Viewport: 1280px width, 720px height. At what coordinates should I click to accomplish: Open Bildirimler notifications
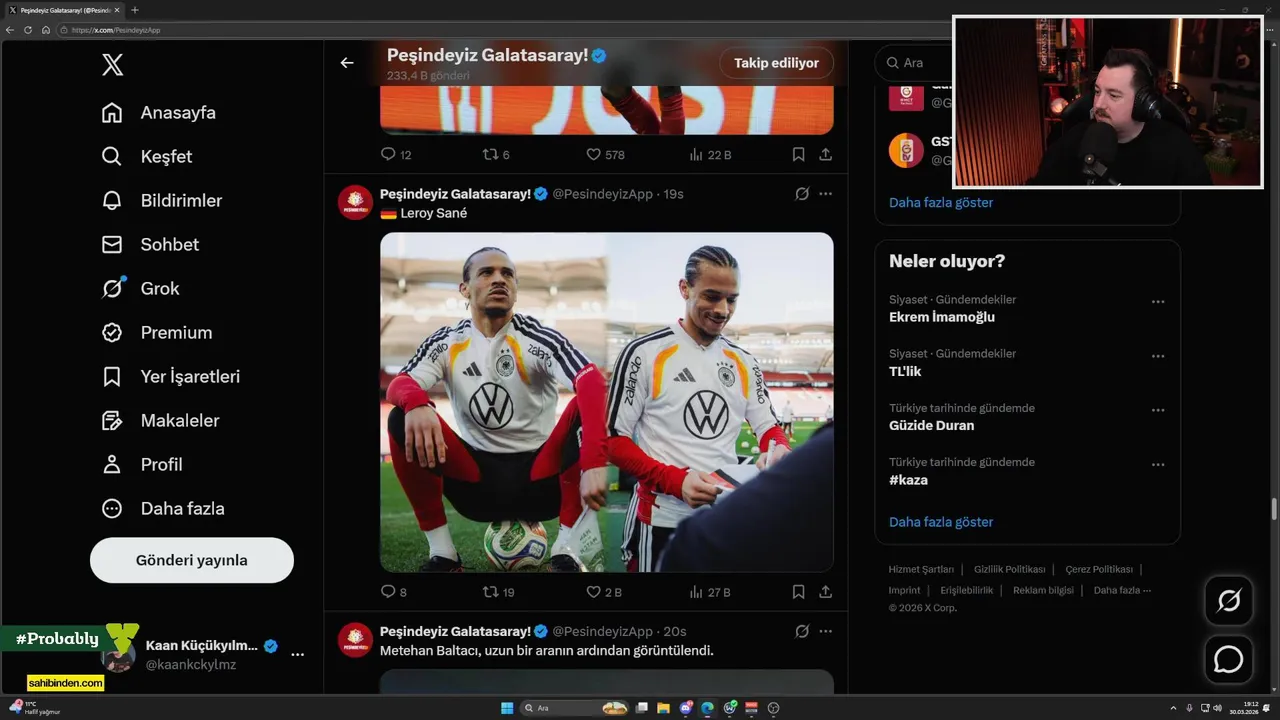tap(162, 200)
